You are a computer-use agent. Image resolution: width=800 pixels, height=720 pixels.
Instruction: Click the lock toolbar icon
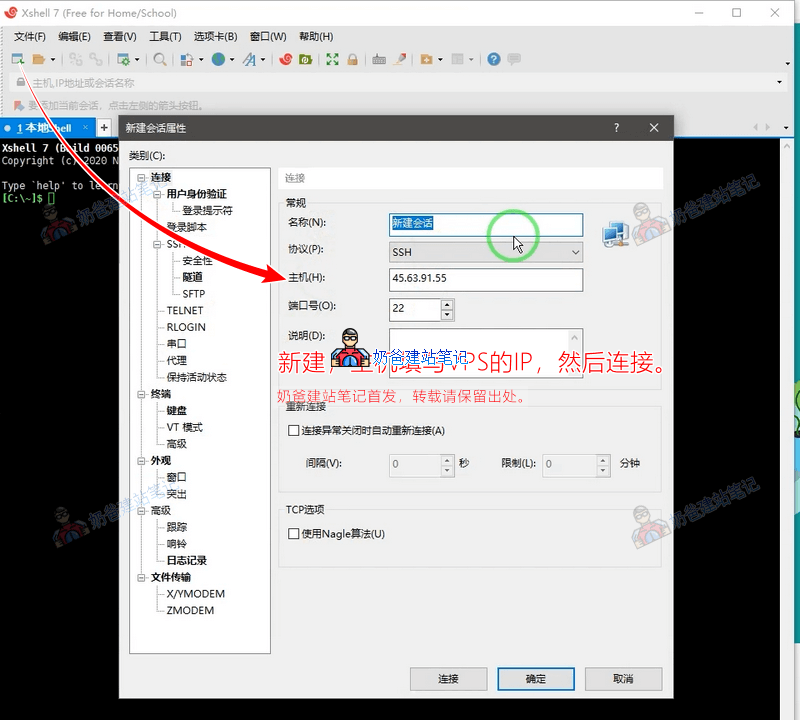[351, 58]
